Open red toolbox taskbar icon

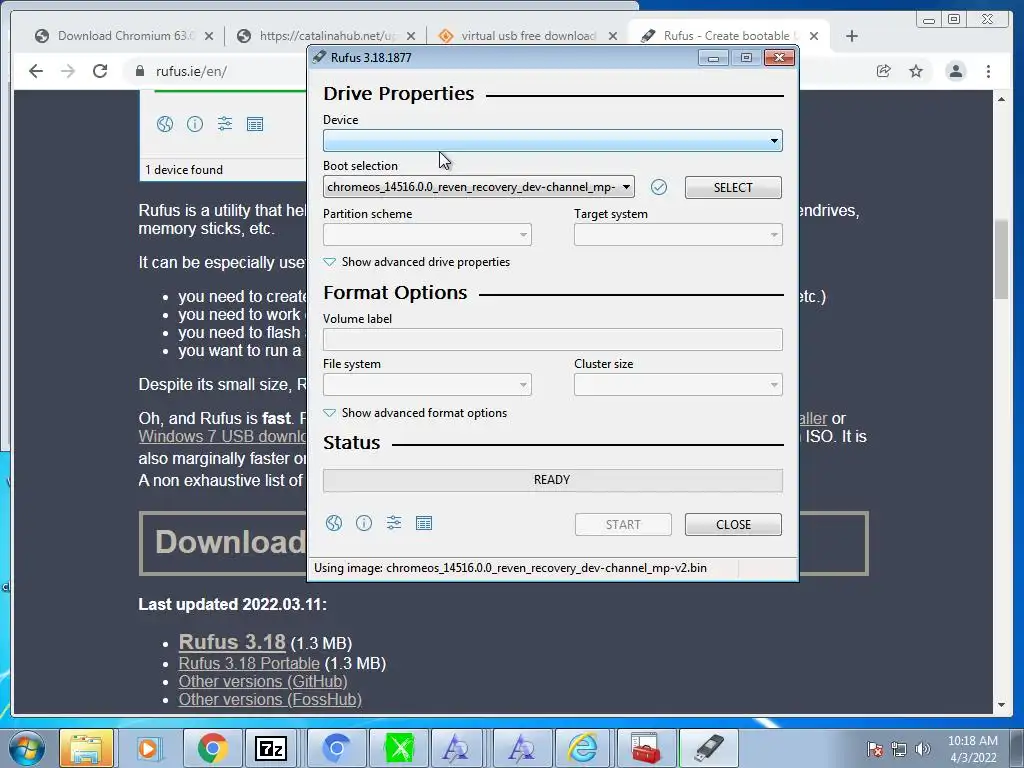pyautogui.click(x=645, y=748)
